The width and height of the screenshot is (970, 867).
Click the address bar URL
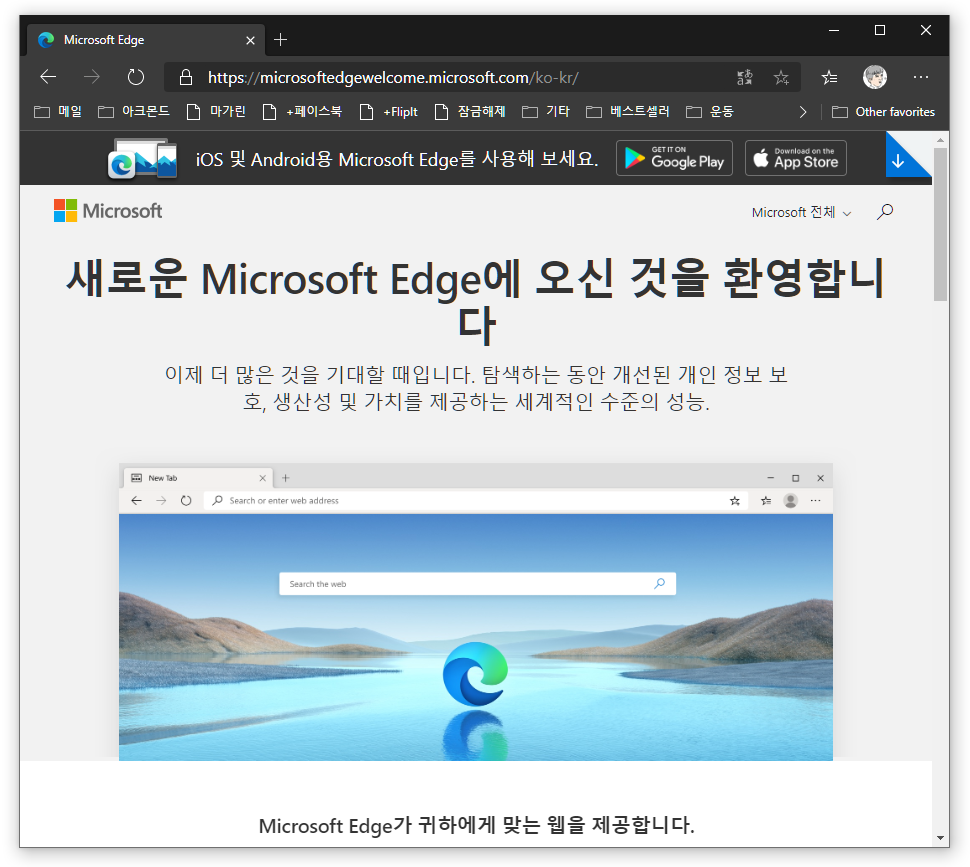393,77
